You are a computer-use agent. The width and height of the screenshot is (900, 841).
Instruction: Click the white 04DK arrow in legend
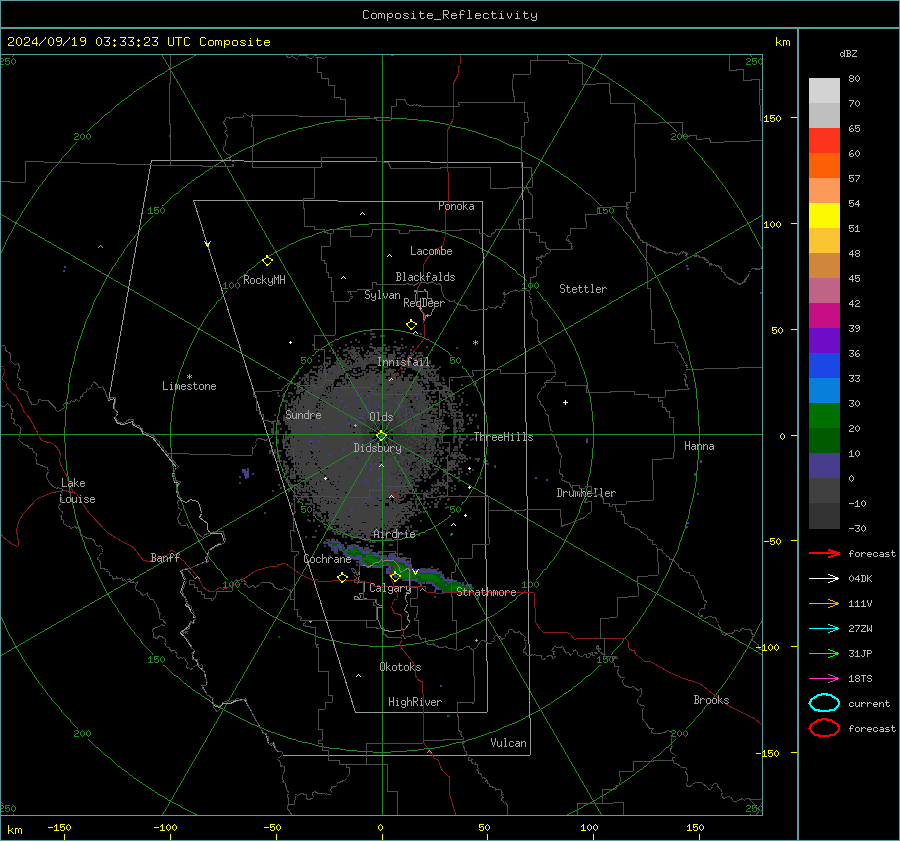pyautogui.click(x=824, y=578)
